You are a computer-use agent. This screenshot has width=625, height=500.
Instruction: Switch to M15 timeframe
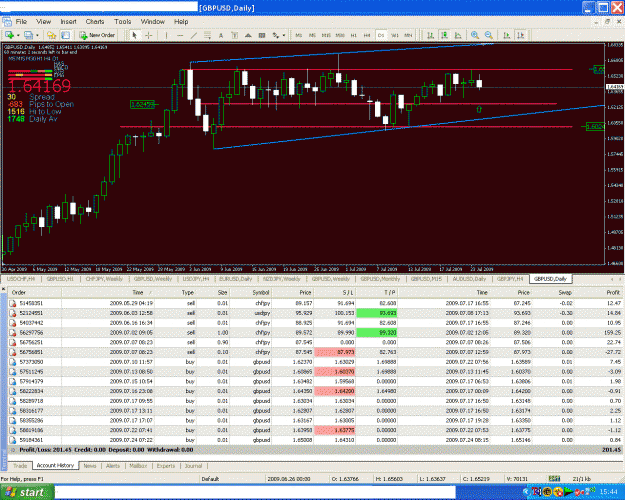(x=326, y=35)
